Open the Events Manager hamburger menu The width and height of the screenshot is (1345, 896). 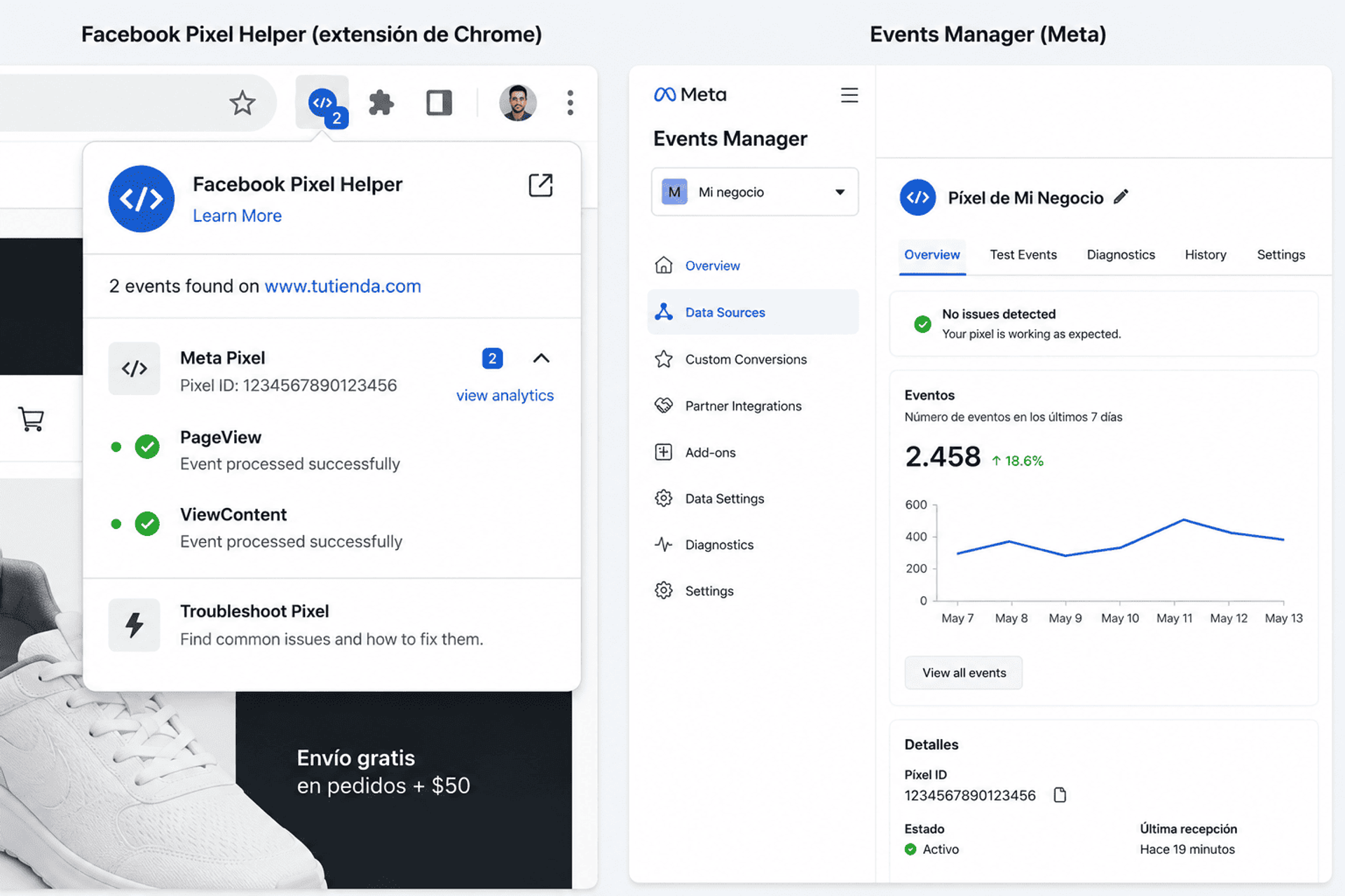849,95
